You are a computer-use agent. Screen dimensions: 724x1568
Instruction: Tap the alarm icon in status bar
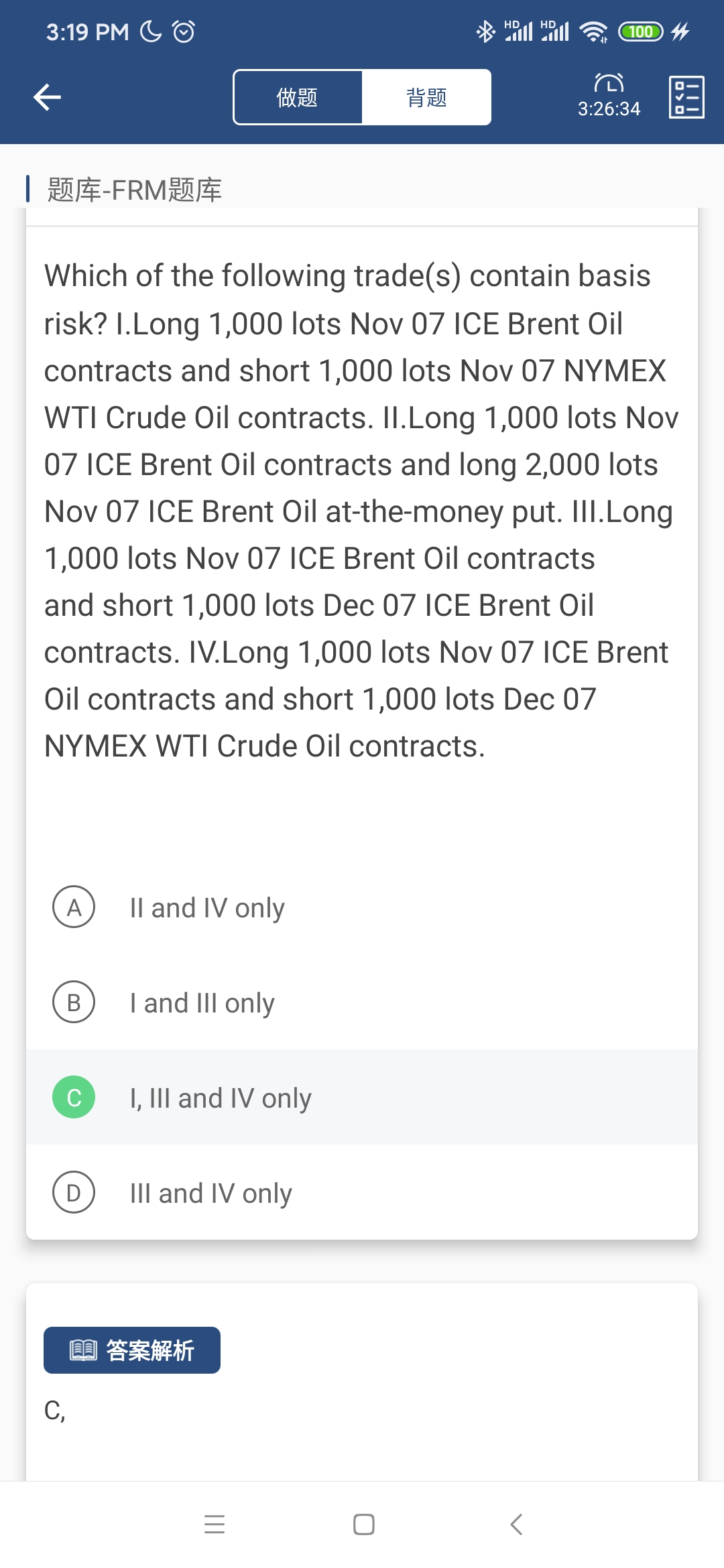click(x=184, y=31)
